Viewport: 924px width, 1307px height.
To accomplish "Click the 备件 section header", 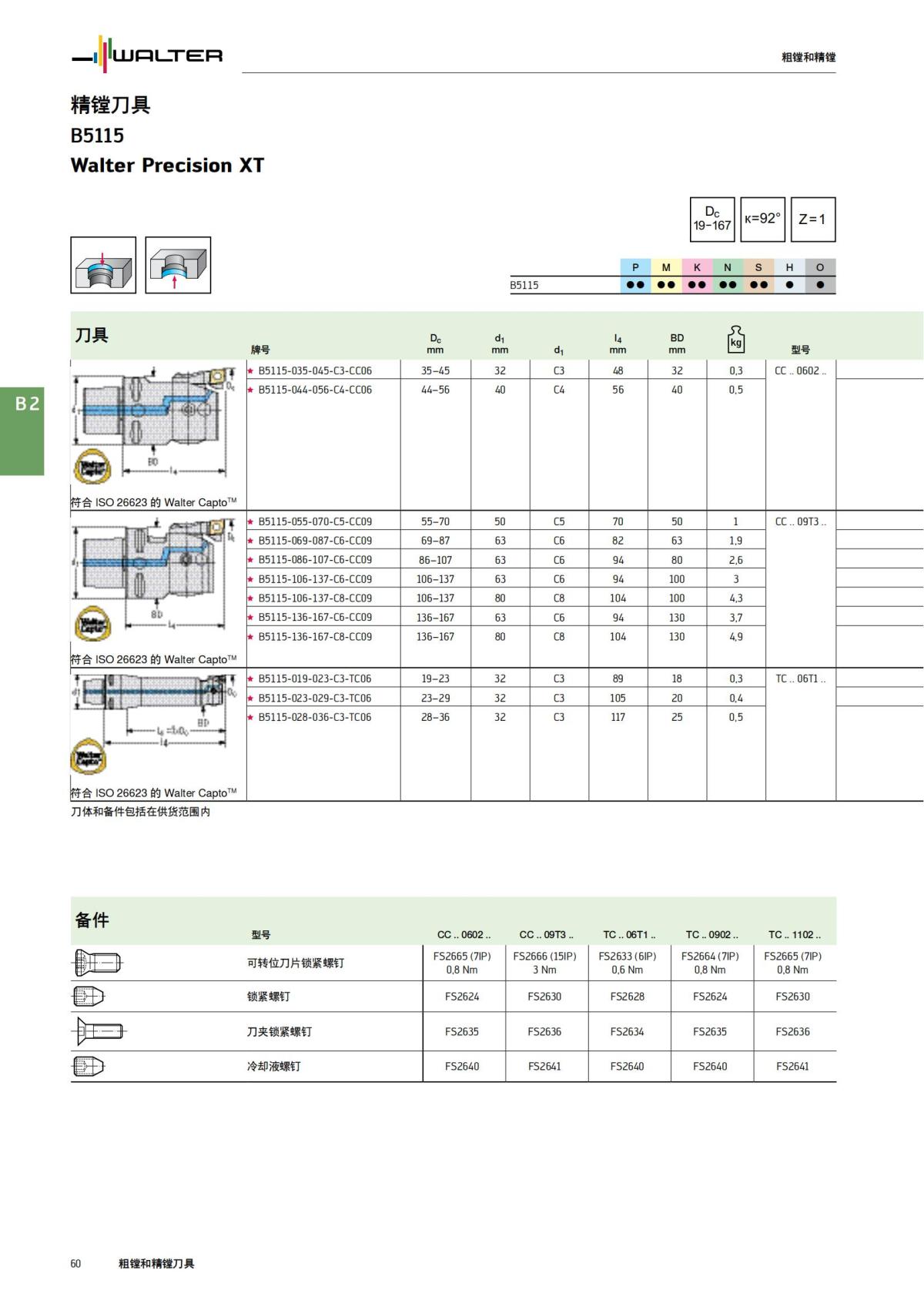I will (x=92, y=920).
